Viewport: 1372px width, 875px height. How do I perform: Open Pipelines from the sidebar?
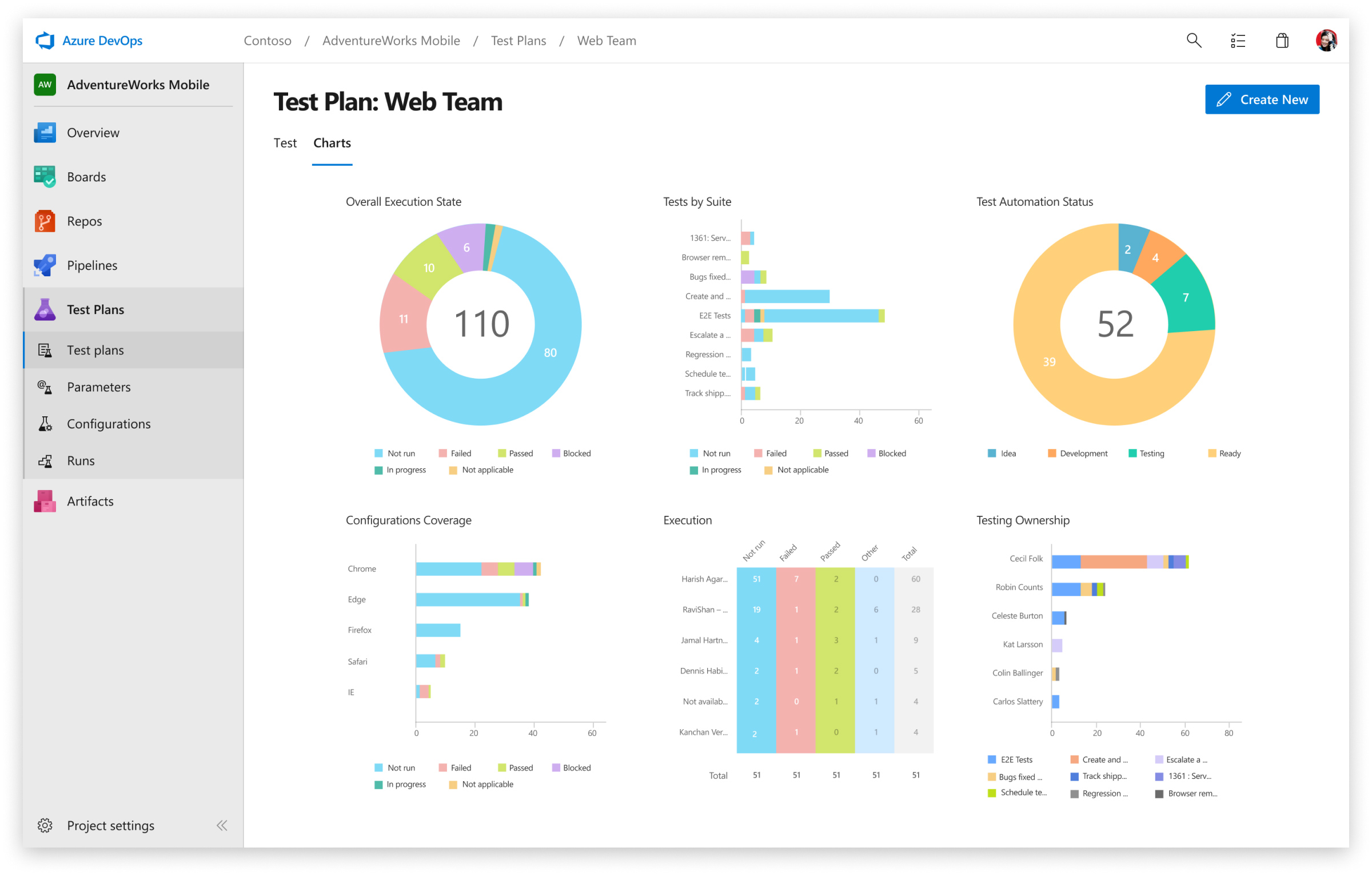(x=91, y=265)
